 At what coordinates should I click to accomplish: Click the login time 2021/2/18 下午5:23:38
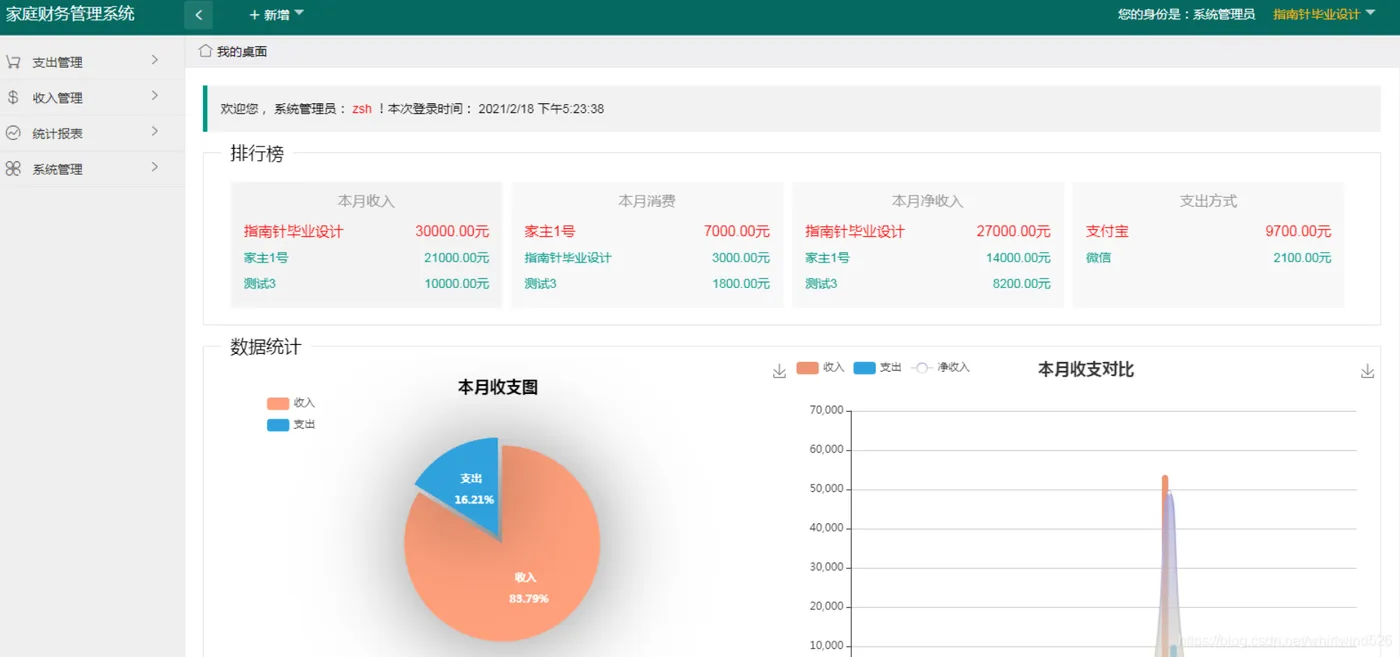point(541,109)
